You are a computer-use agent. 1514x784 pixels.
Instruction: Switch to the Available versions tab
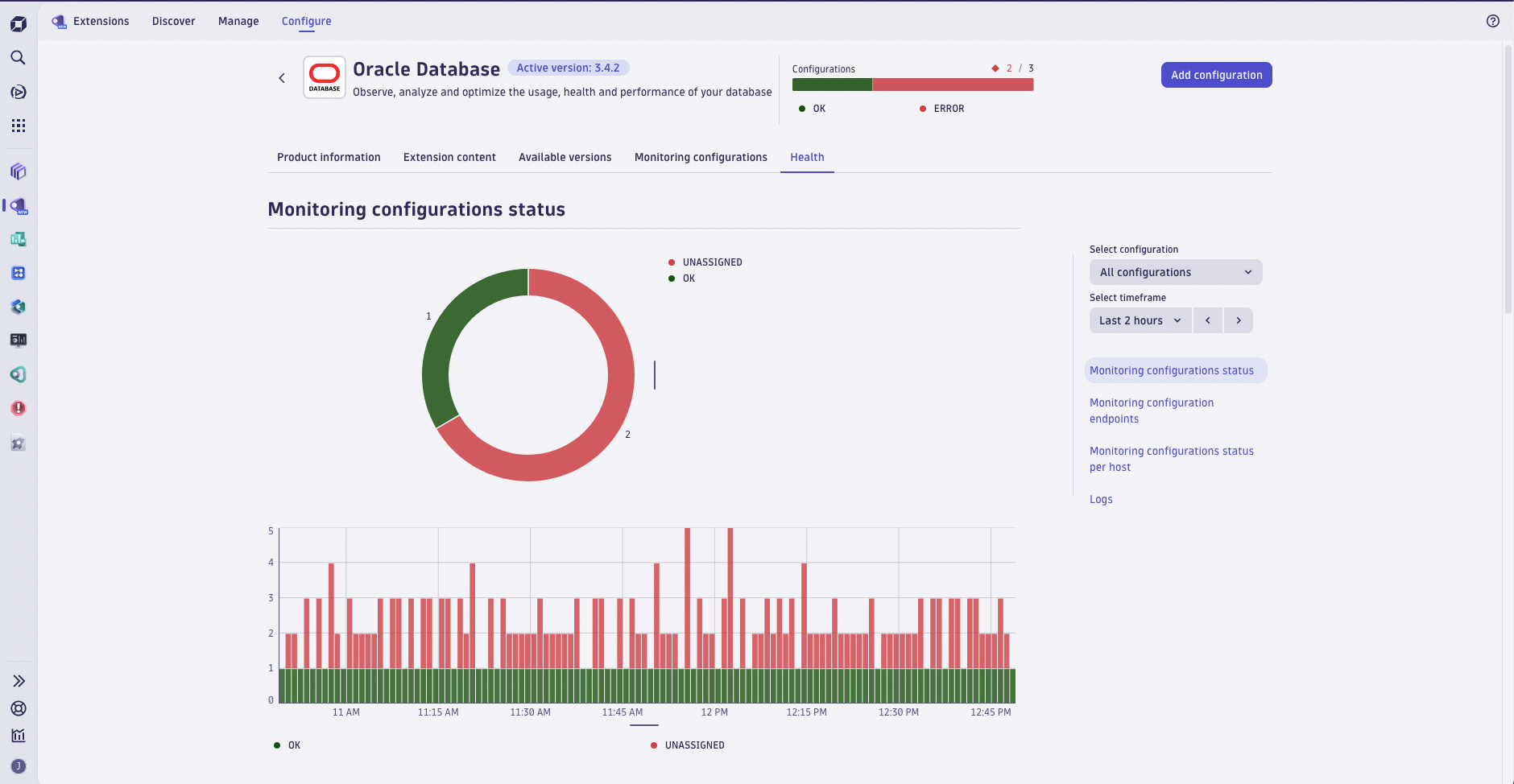pyautogui.click(x=565, y=157)
